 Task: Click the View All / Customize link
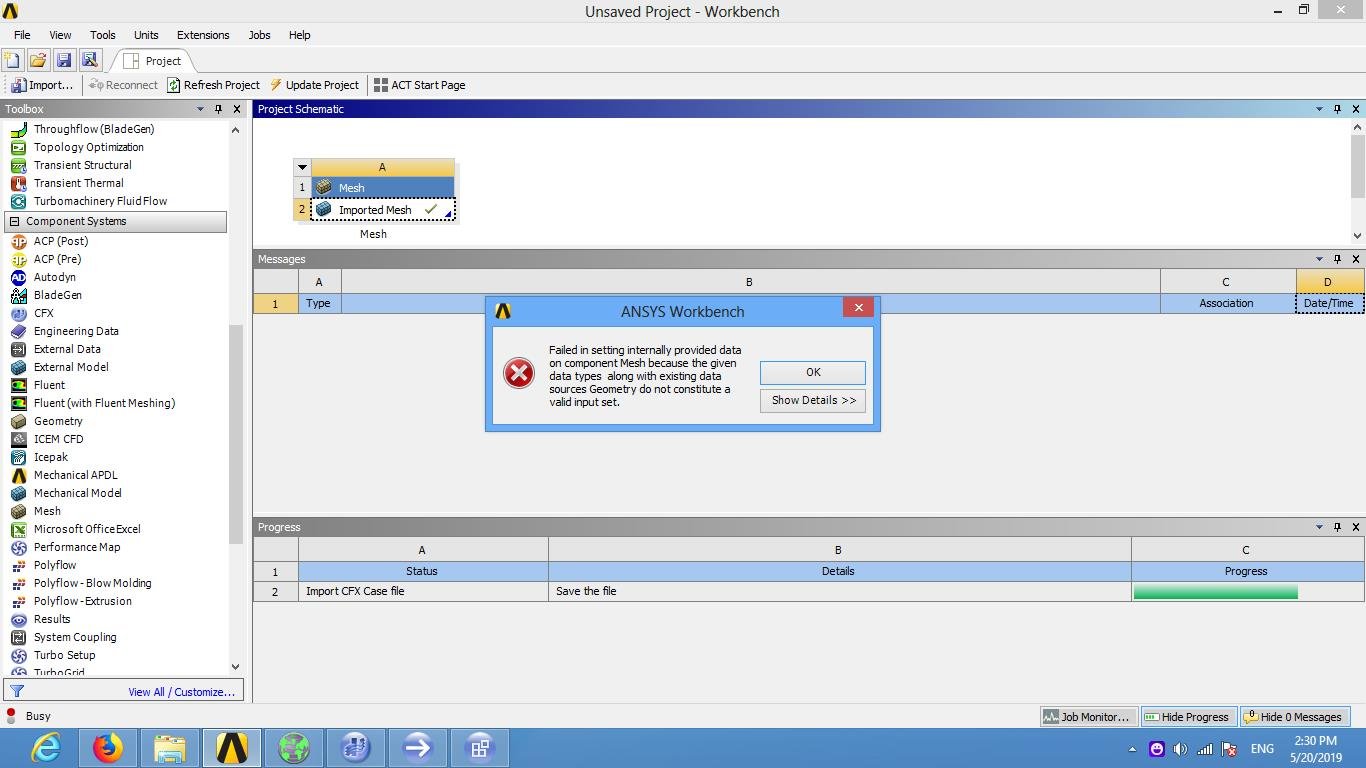point(181,692)
